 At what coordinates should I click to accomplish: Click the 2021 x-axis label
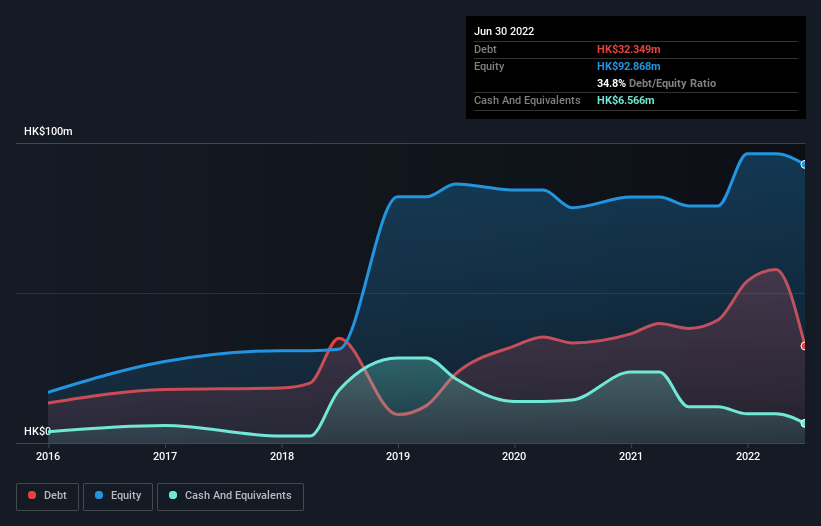click(x=631, y=456)
